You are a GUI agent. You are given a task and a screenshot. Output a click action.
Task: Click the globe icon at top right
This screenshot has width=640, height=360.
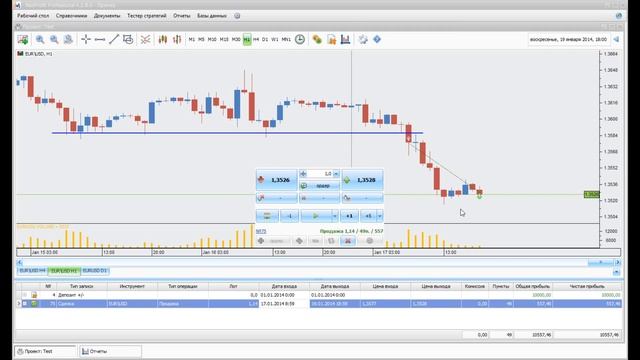coord(619,16)
